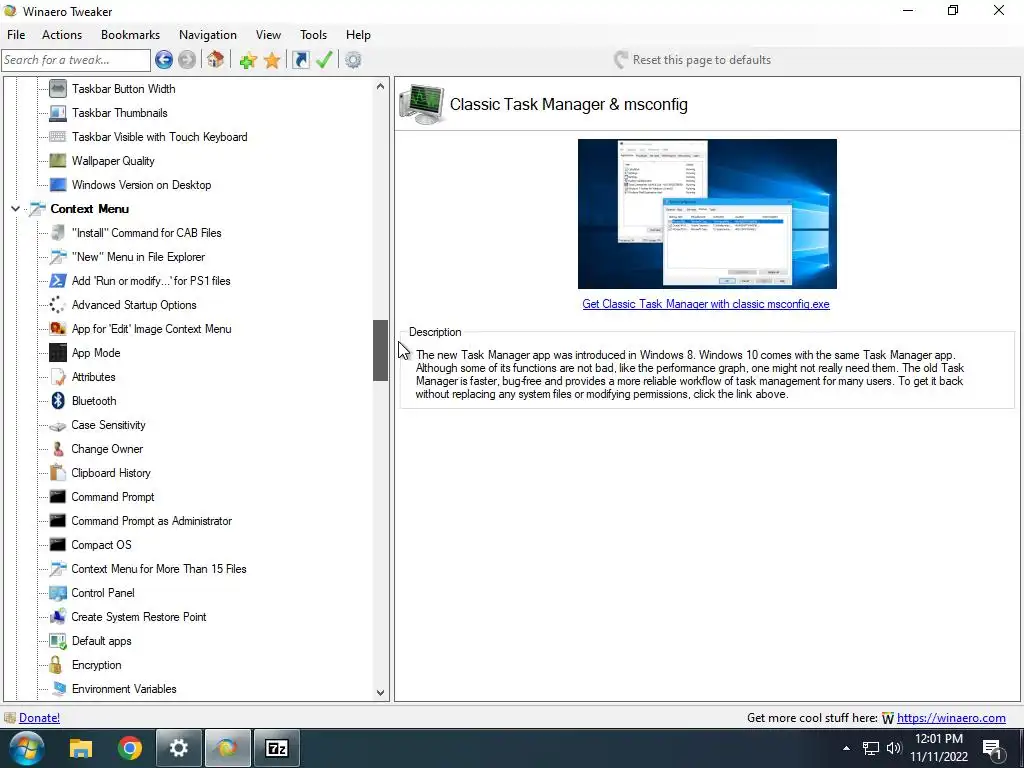Image resolution: width=1024 pixels, height=768 pixels.
Task: Collapse the Context Menu tree section
Action: point(15,209)
